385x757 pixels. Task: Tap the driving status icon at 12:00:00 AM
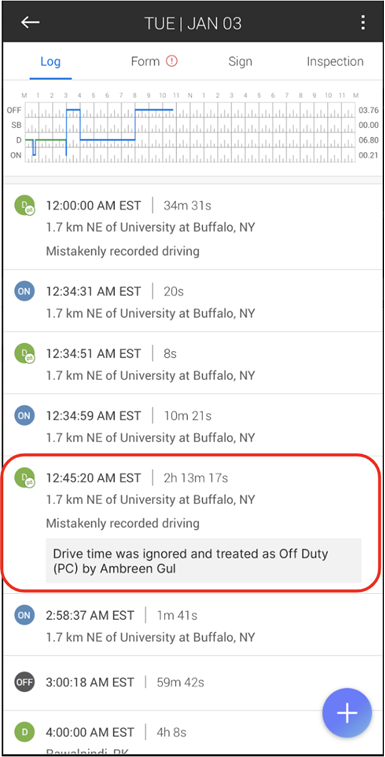pyautogui.click(x=24, y=205)
